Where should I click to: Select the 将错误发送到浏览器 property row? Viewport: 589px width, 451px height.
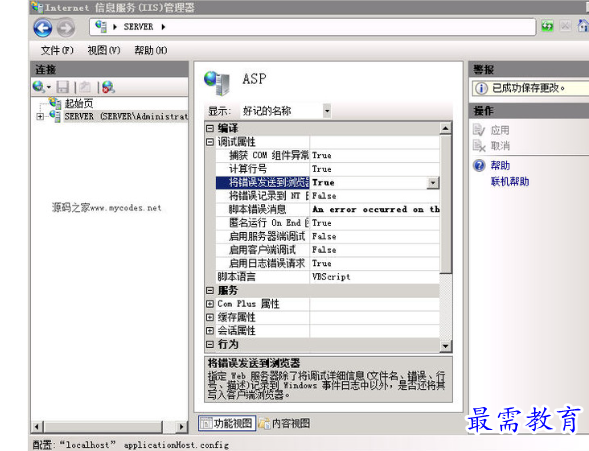(327, 183)
